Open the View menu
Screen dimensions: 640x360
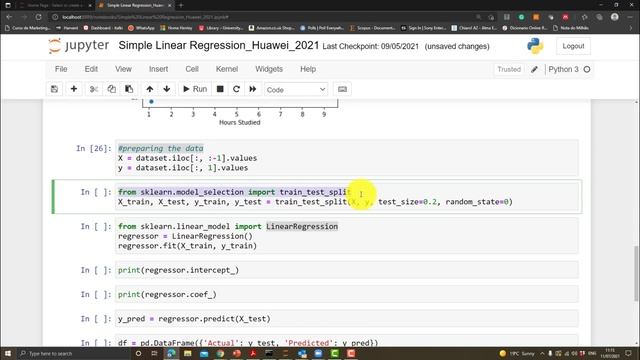click(123, 69)
